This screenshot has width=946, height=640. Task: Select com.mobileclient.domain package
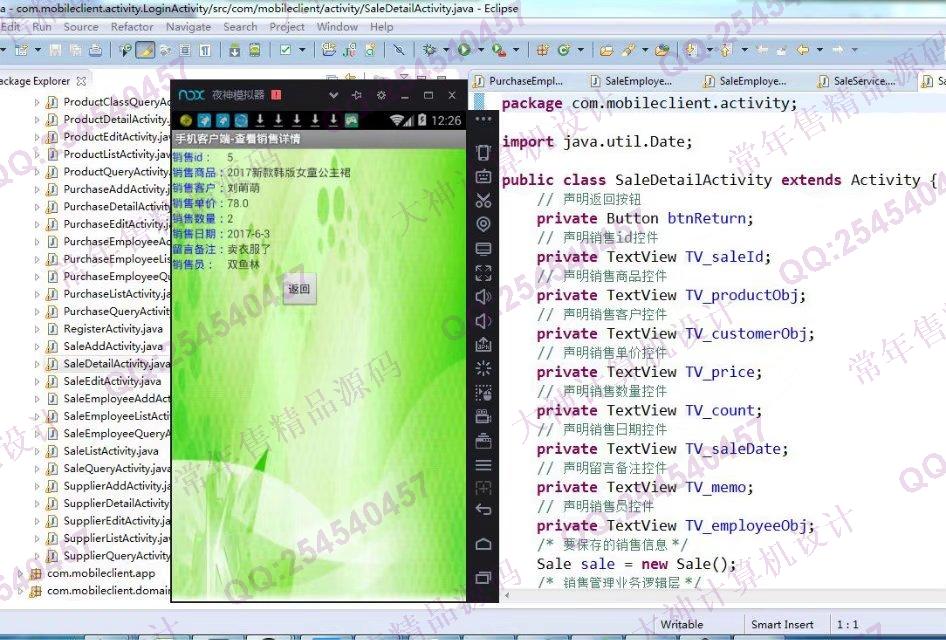click(109, 591)
